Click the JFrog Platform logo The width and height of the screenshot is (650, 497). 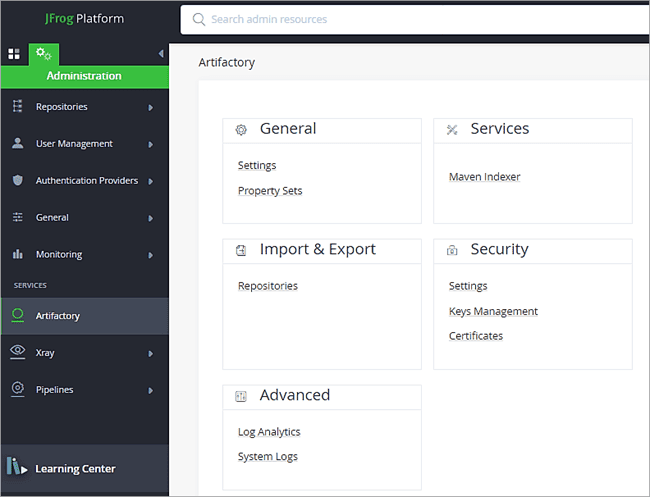coord(84,19)
